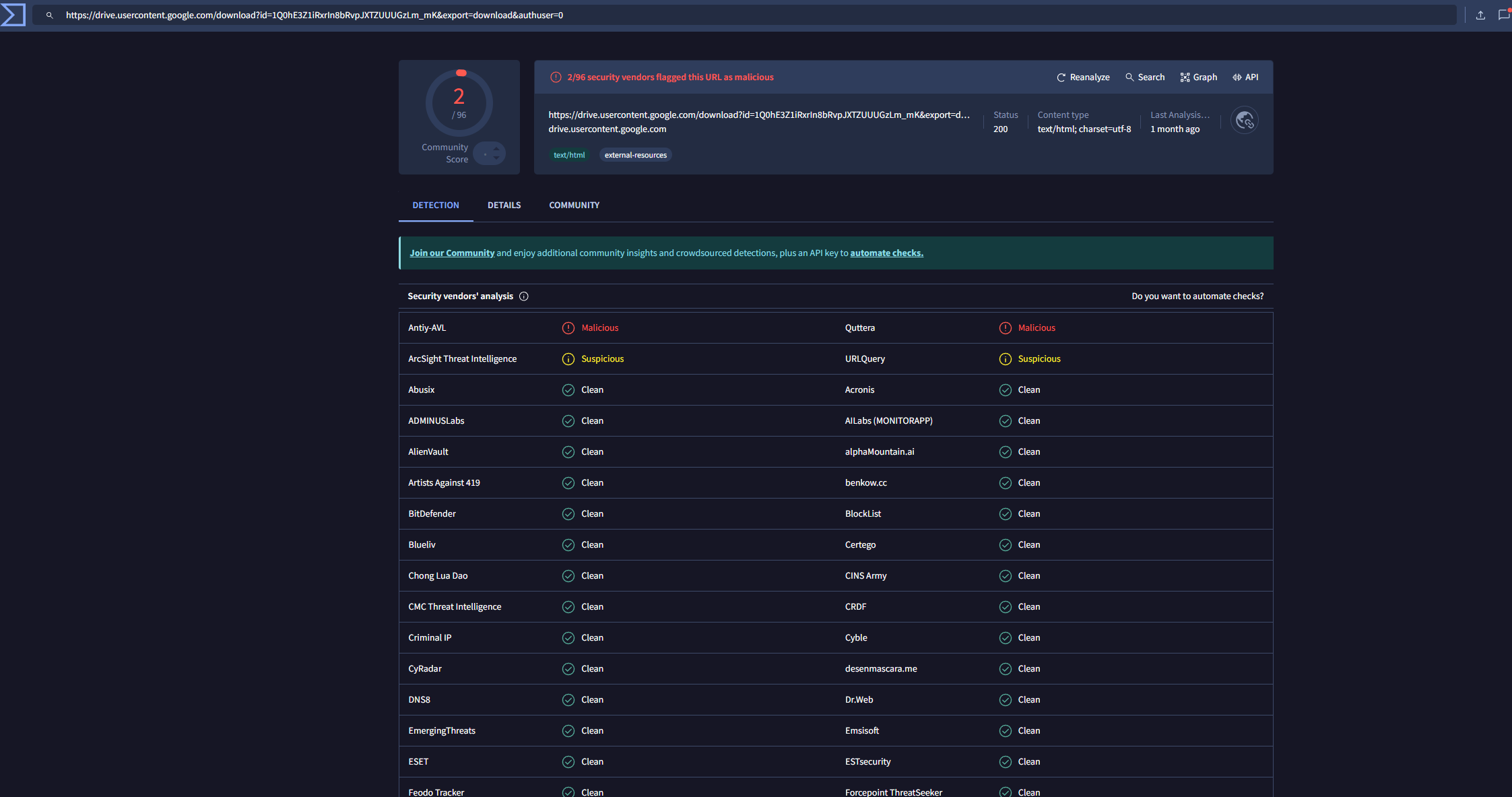Click the Artists Against 419 vendor name
This screenshot has width=1512, height=797.
pos(445,483)
